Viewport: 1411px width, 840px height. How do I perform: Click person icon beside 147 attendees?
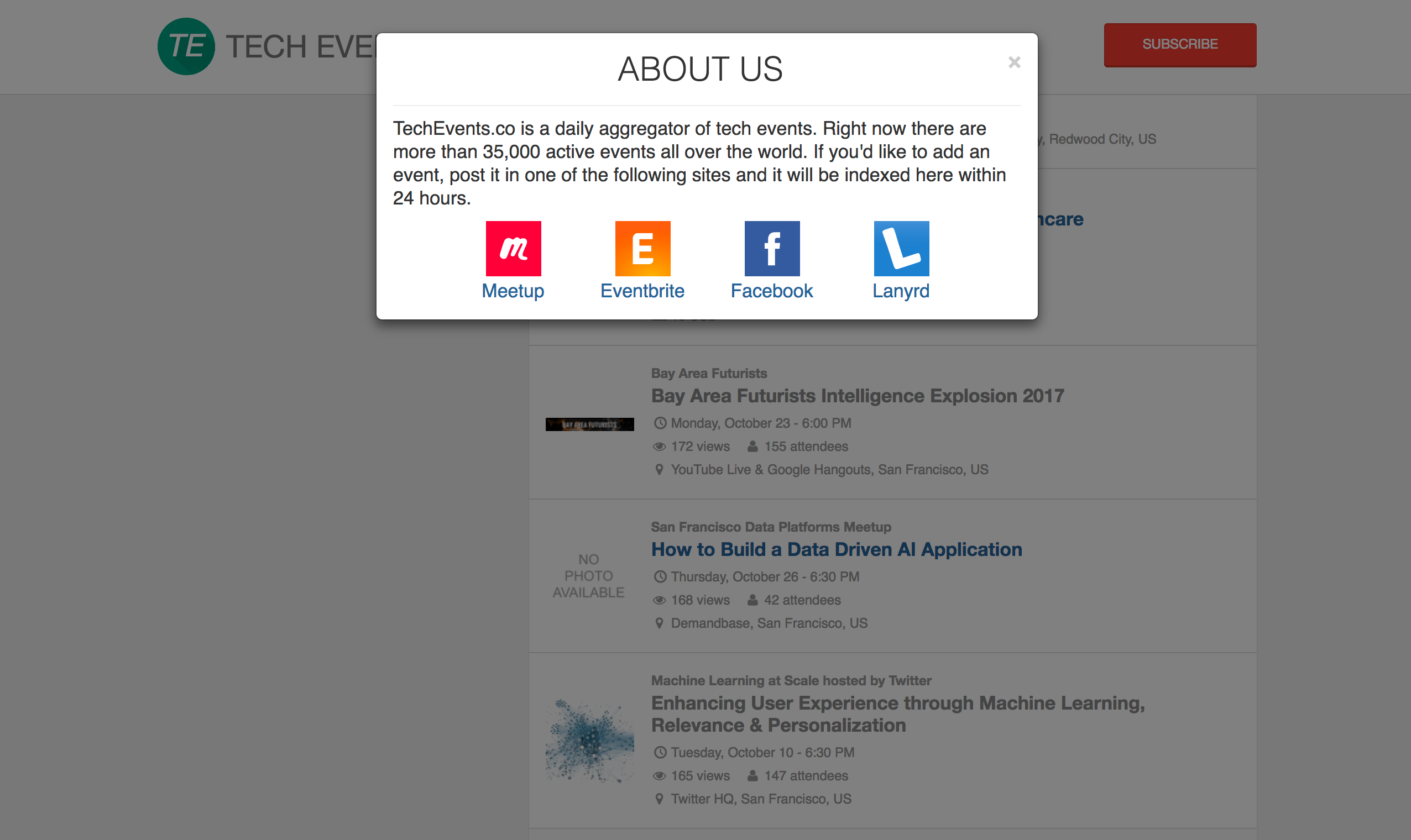pos(752,775)
